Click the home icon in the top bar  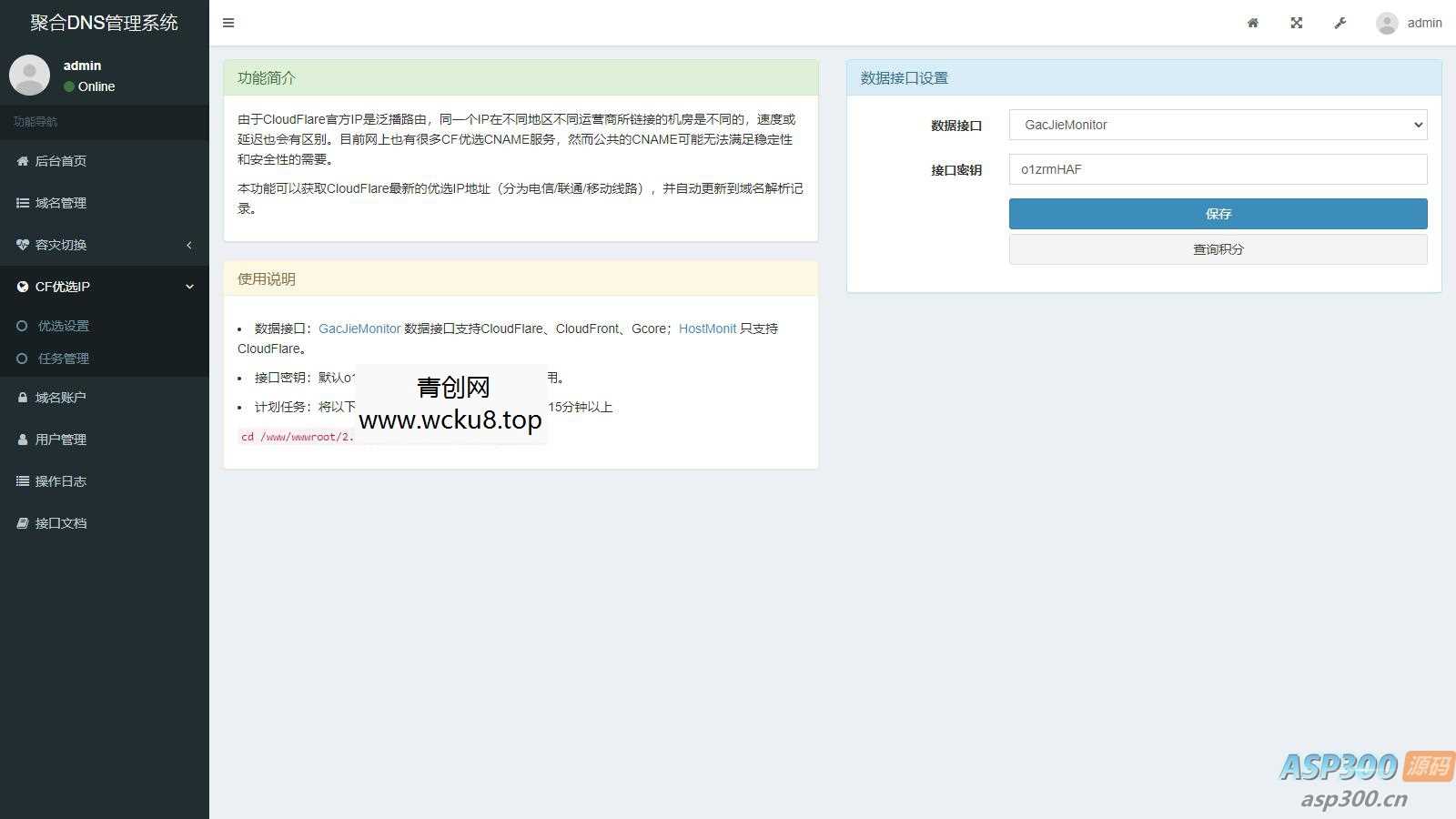coord(1252,23)
